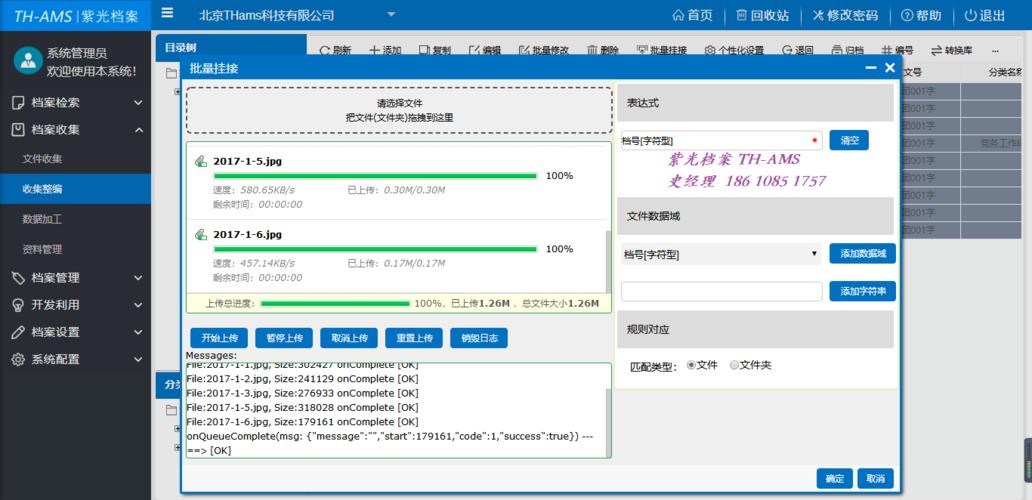Toggle the hamburger sidebar menu icon

pos(167,13)
